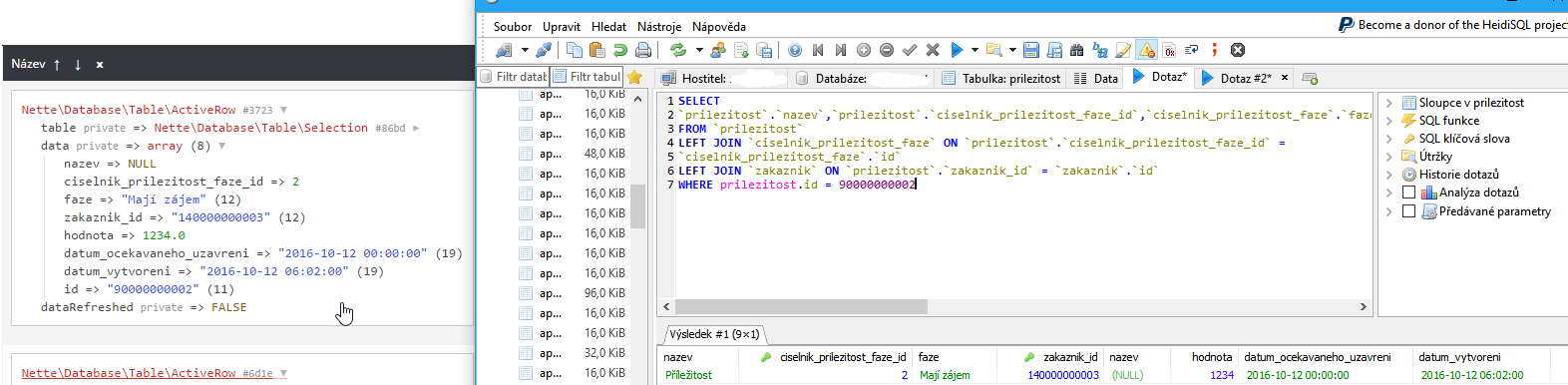The image size is (1568, 385).
Task: Click the green Undo arrow
Action: click(620, 50)
